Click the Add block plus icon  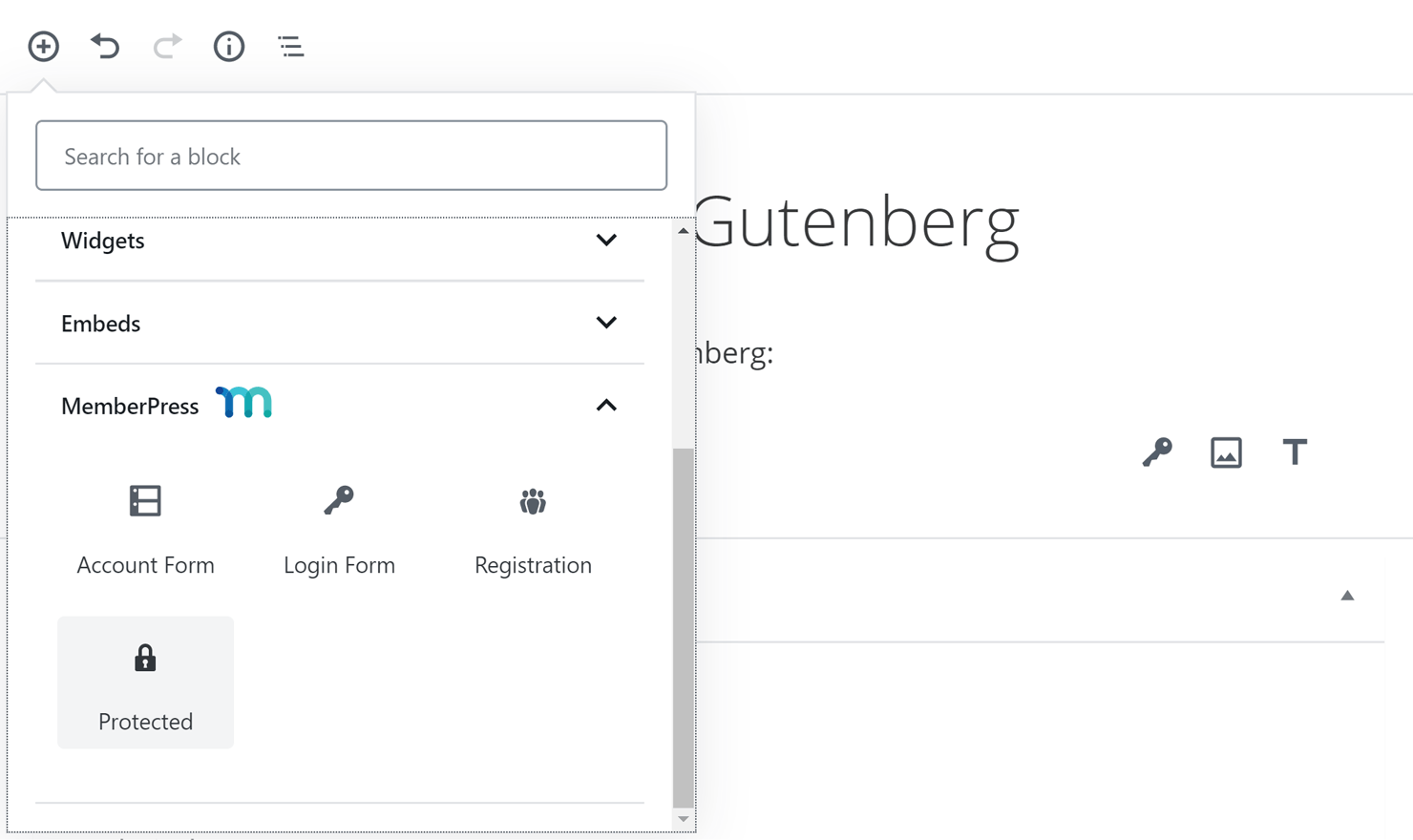43,46
